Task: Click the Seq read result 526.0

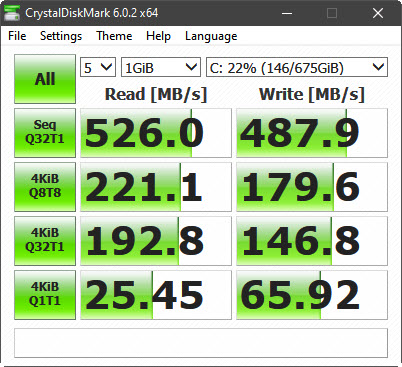Action: tap(156, 133)
